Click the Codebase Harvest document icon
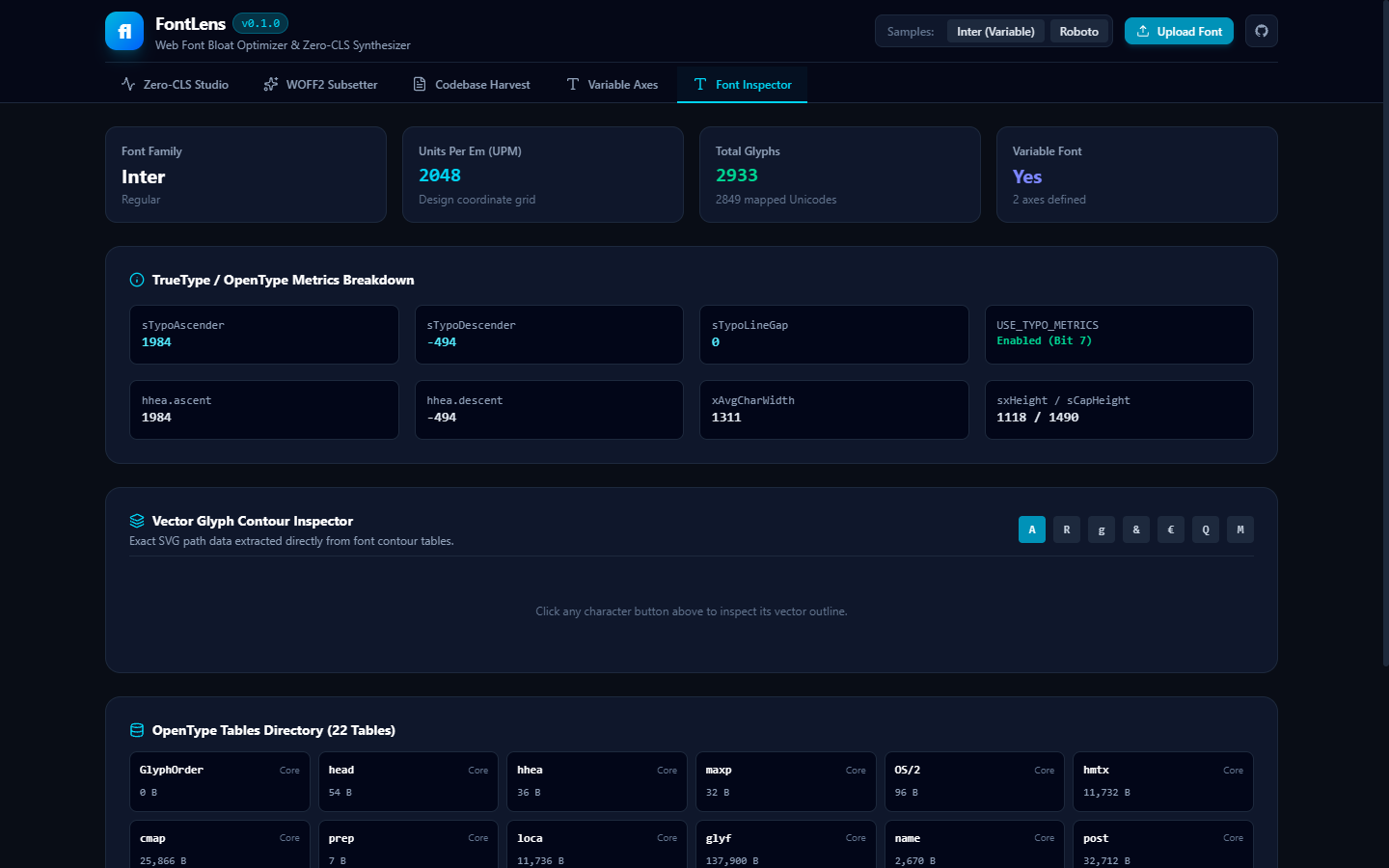 [420, 85]
